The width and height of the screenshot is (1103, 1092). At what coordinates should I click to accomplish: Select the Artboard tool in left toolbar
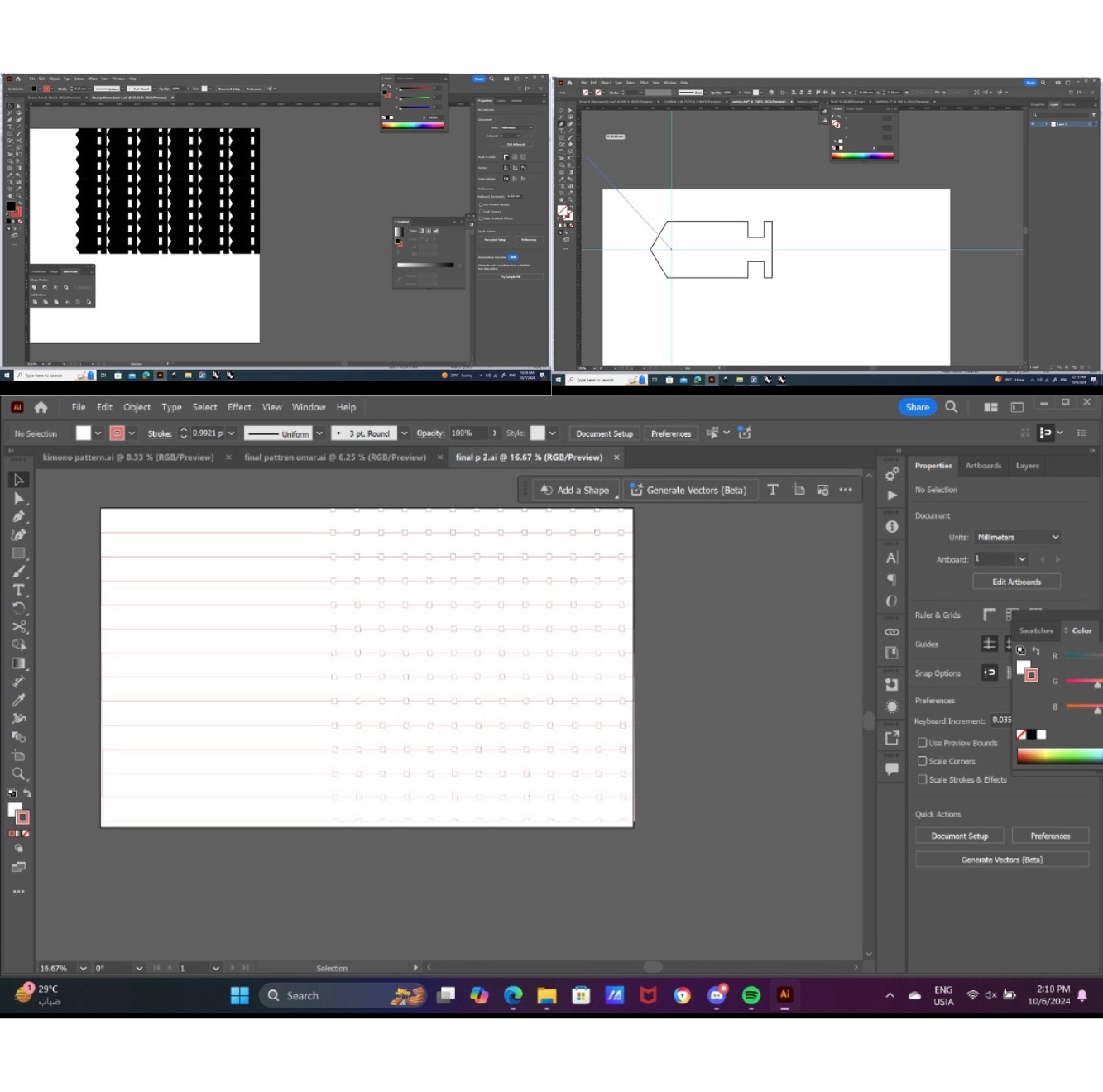(18, 755)
